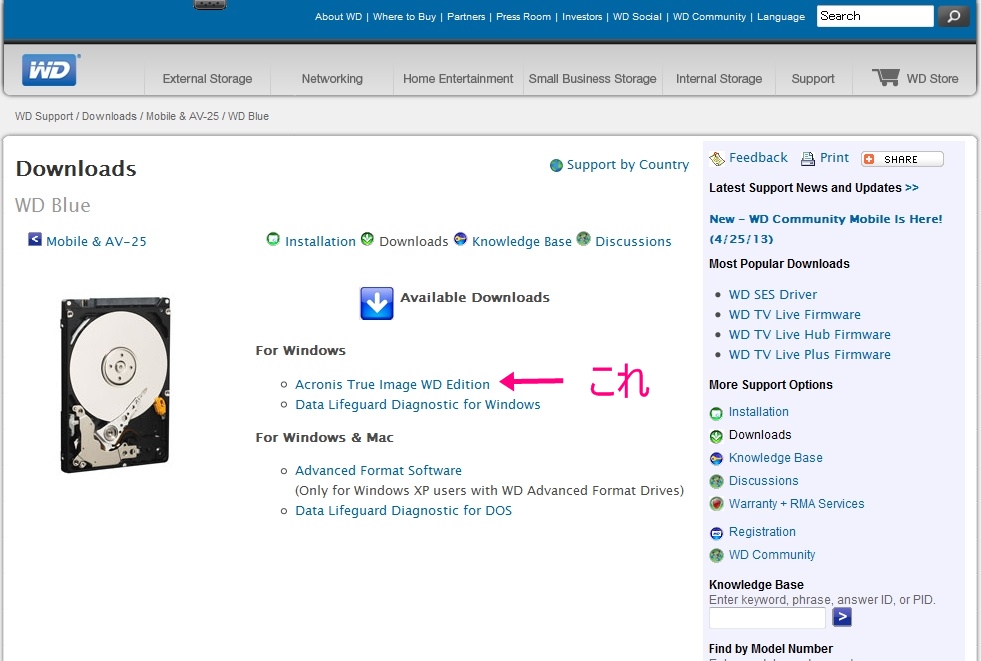Open the Home Entertainment menu

point(458,79)
